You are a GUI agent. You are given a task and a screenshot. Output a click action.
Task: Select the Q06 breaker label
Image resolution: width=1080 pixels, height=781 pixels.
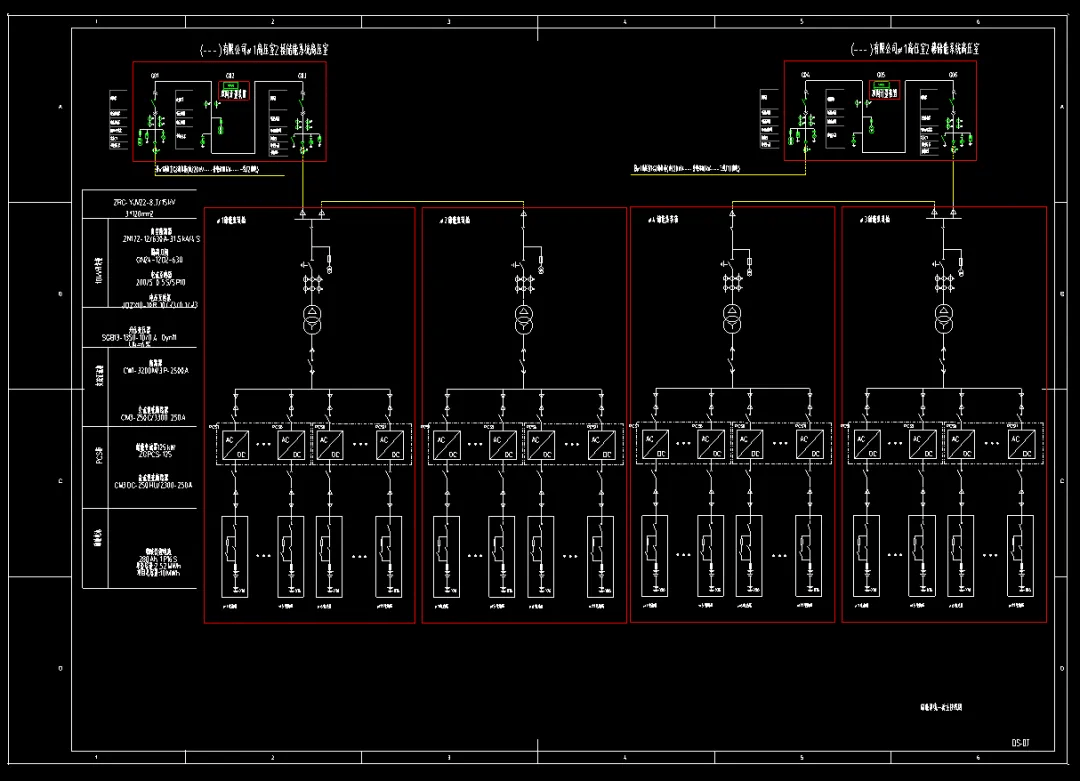point(954,75)
